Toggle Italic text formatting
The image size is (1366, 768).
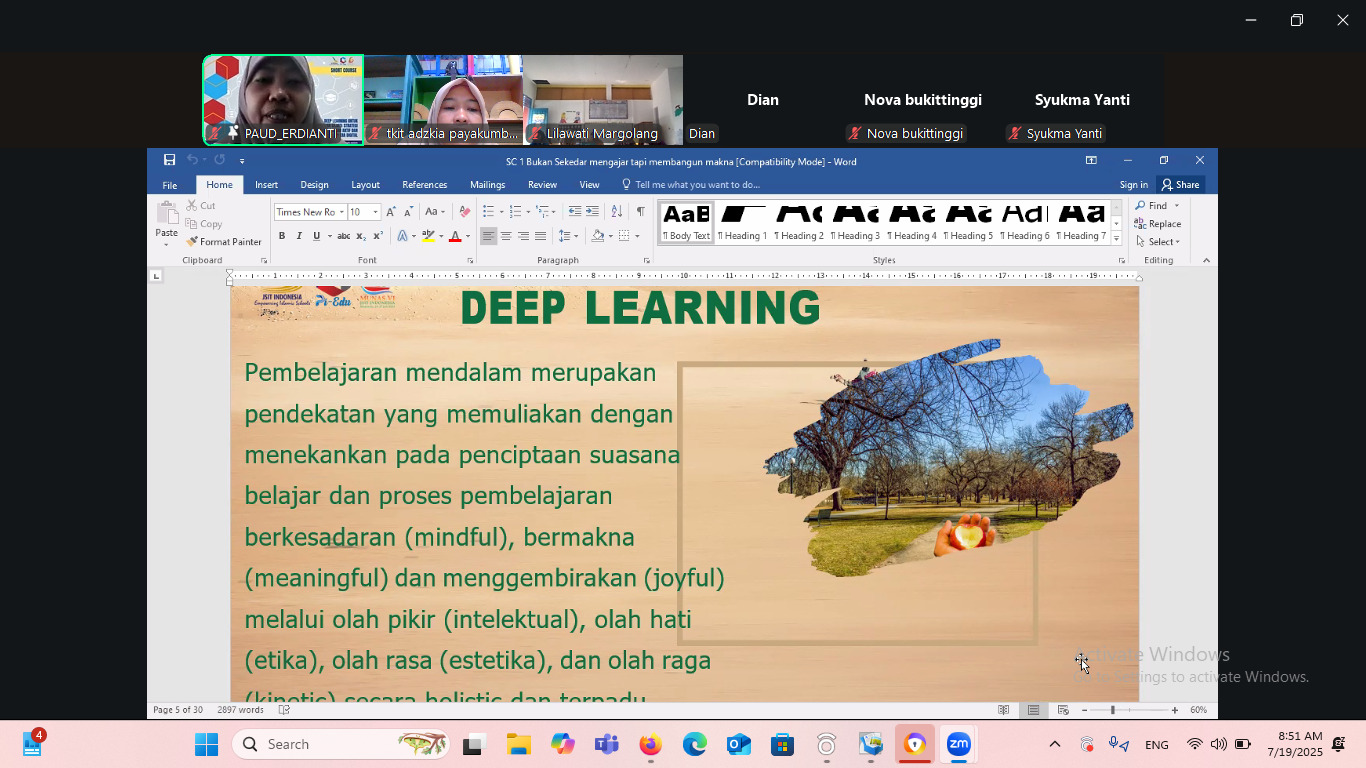tap(299, 236)
